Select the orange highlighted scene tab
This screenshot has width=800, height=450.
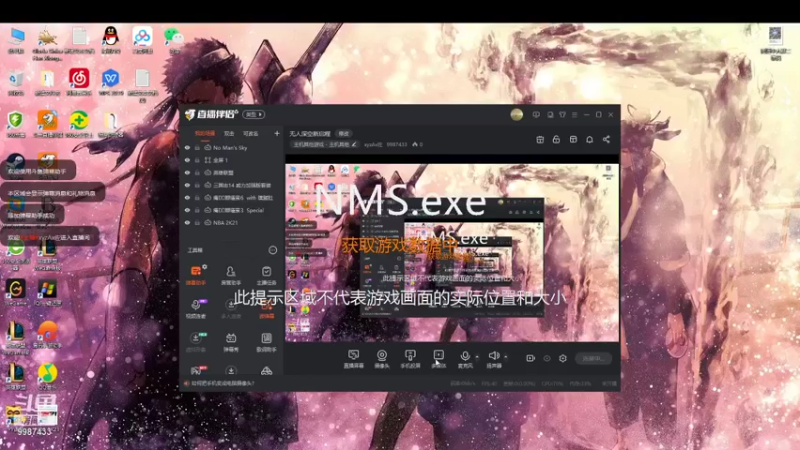click(205, 134)
